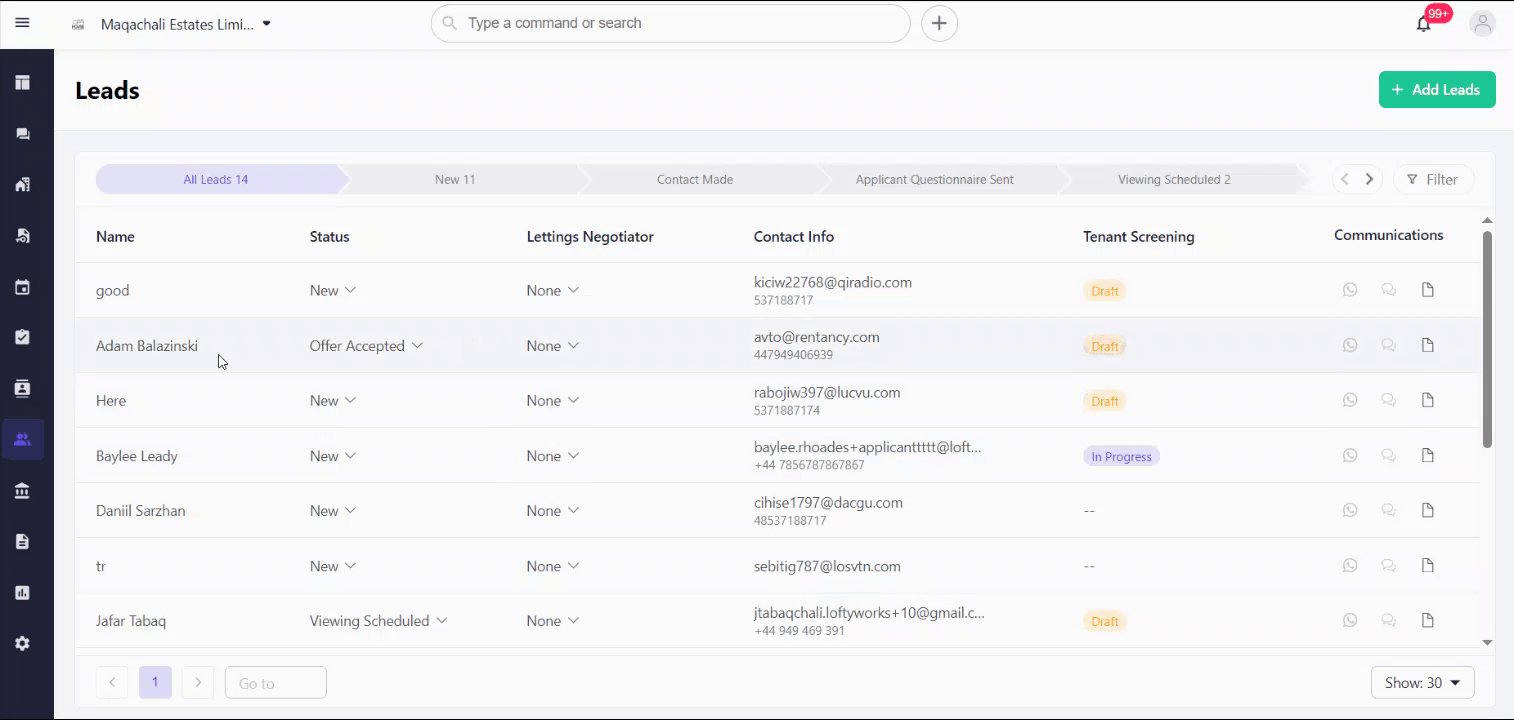The width and height of the screenshot is (1514, 720).
Task: Open the properties house sidebar icon
Action: tap(22, 185)
